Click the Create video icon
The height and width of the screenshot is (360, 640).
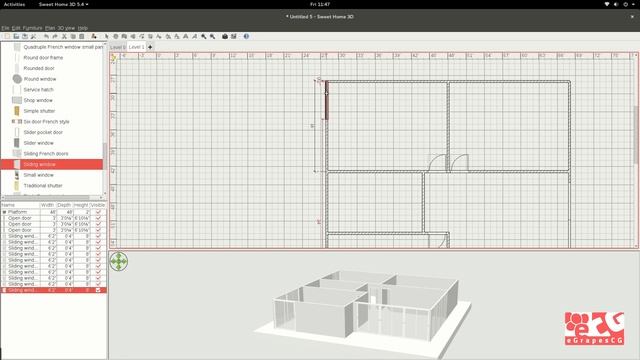point(233,36)
